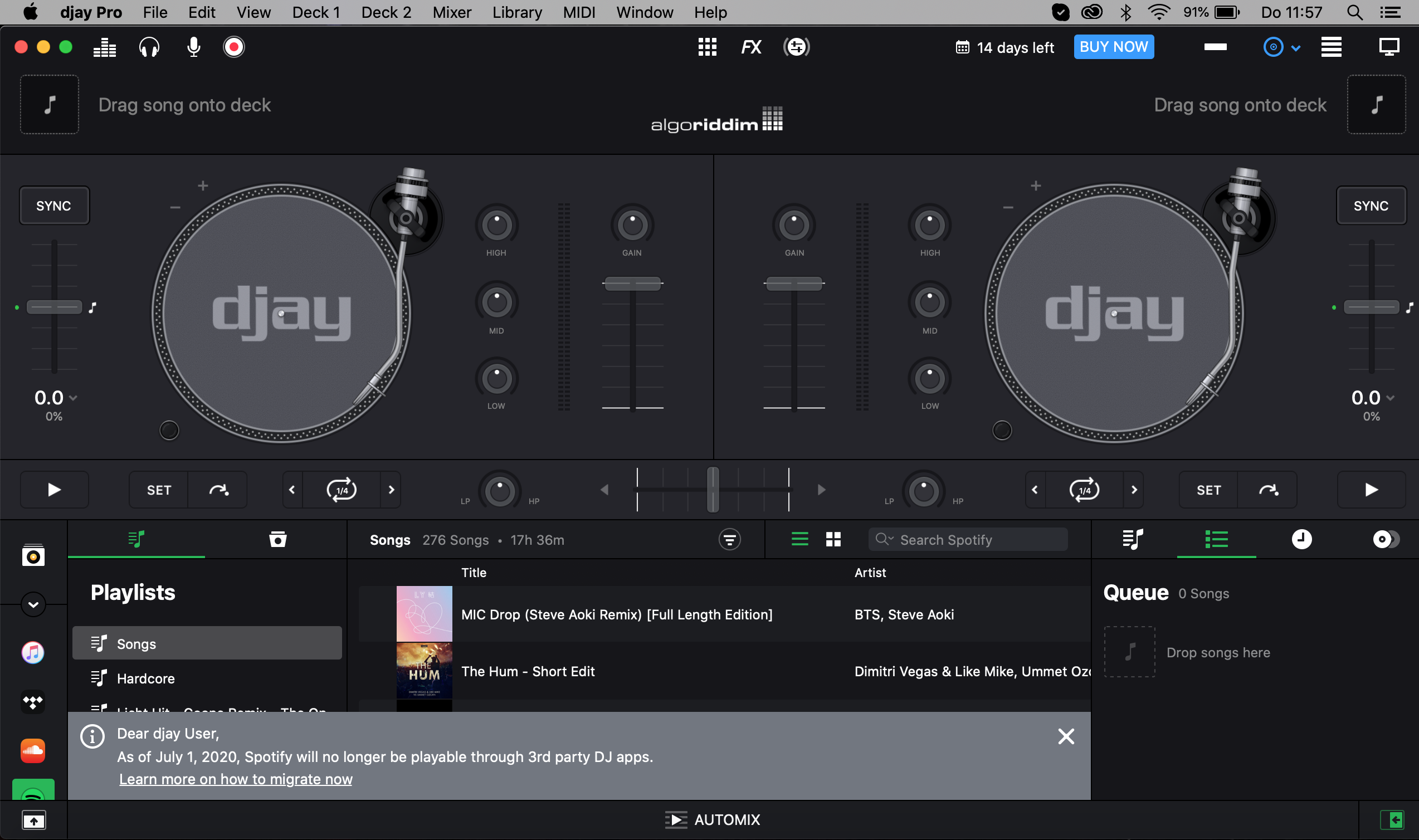Collapse the queue side panel icon
The height and width of the screenshot is (840, 1419).
(x=1392, y=819)
